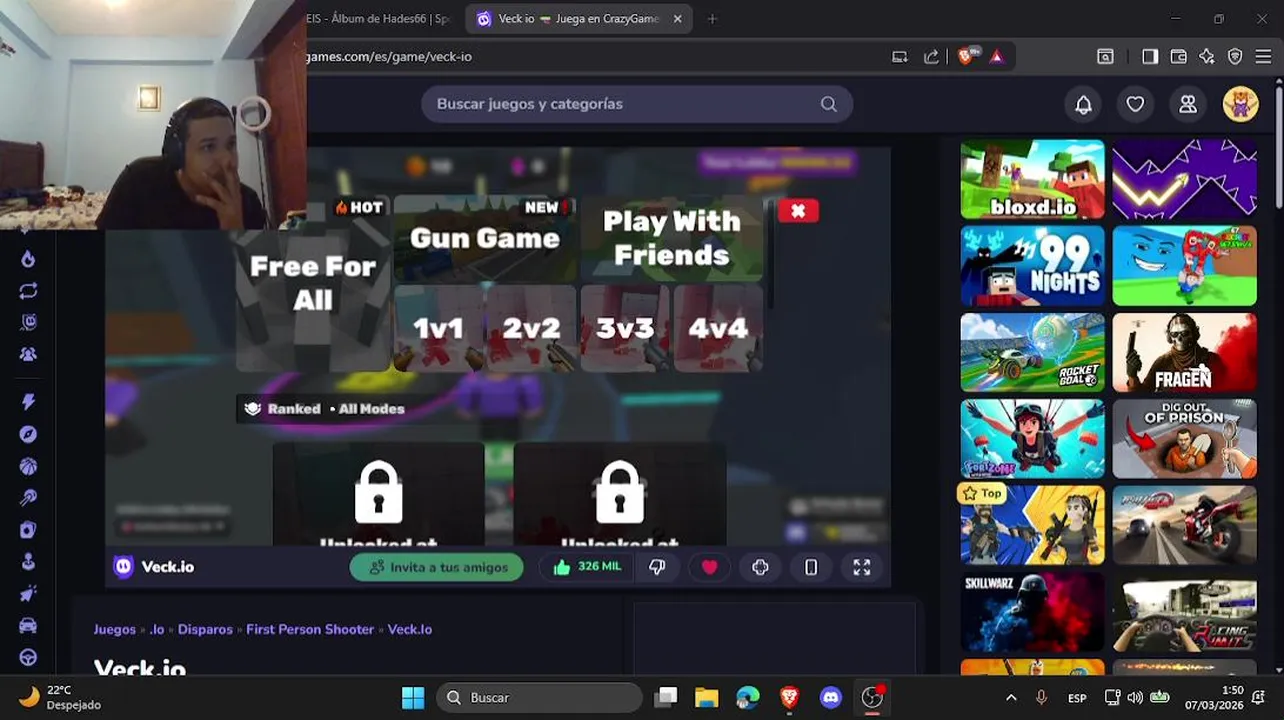Image resolution: width=1284 pixels, height=720 pixels.
Task: Open the updated arrows sidebar icon
Action: (28, 291)
